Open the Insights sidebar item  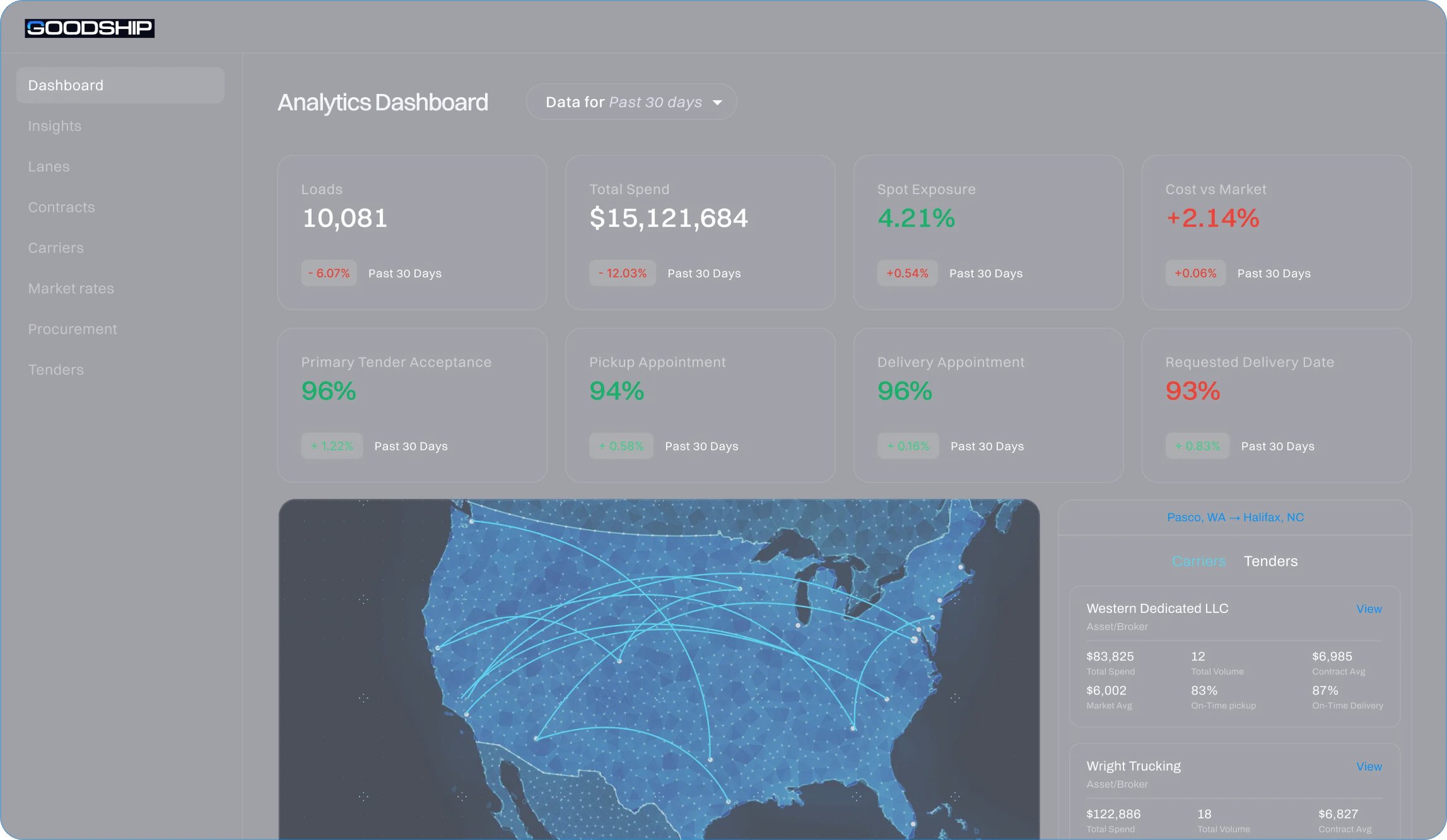coord(55,126)
